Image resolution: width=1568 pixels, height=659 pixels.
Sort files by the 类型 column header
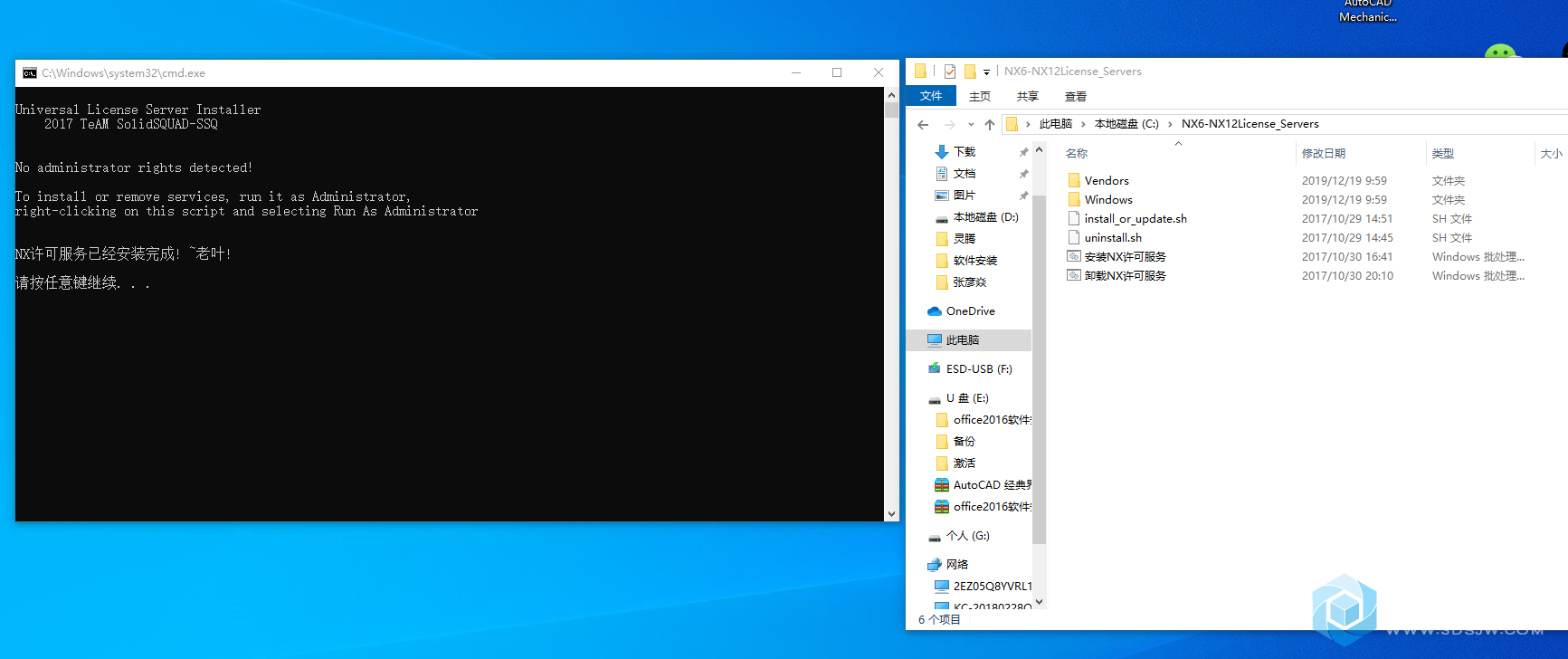[1443, 154]
